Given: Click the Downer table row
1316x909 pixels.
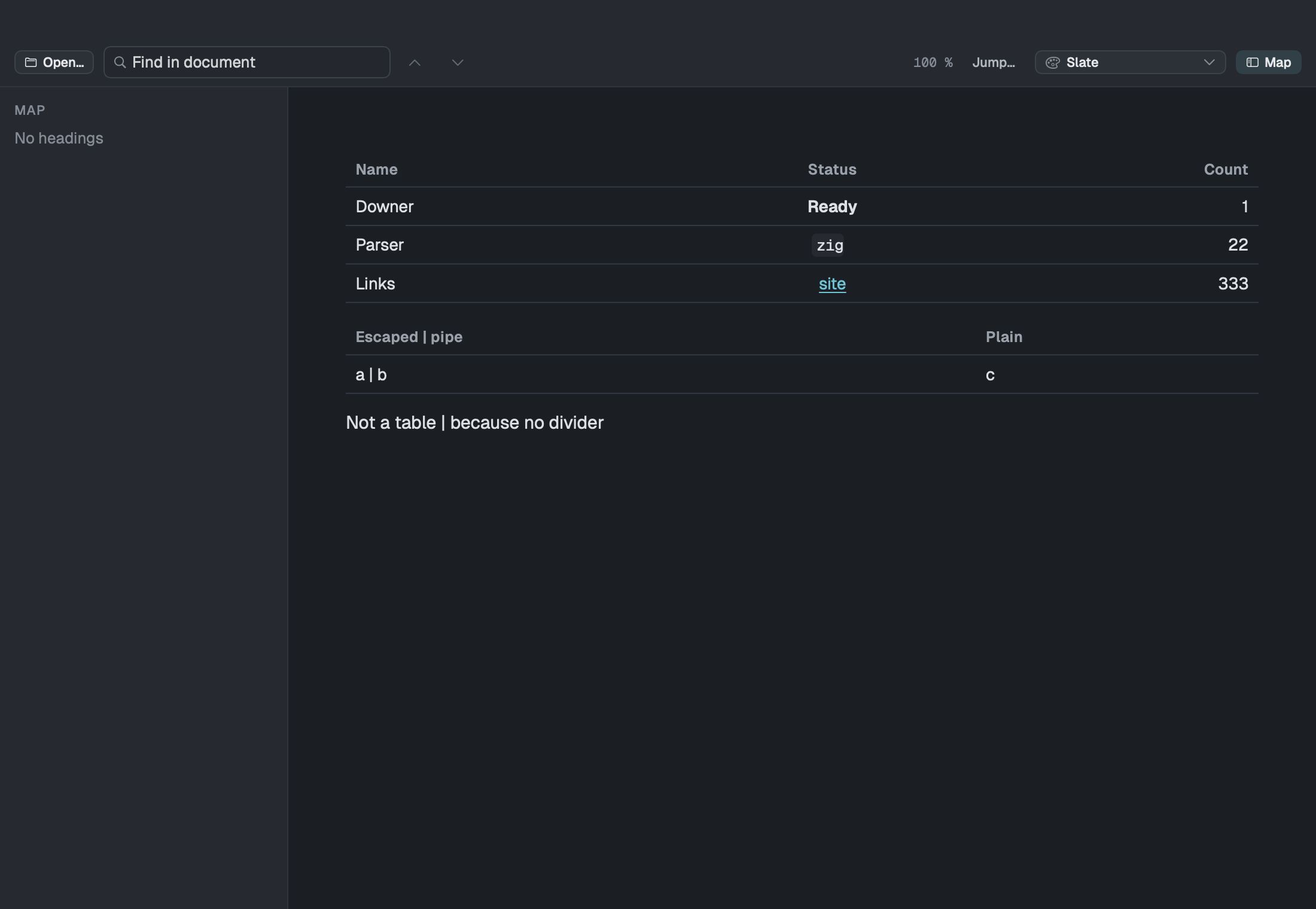Looking at the screenshot, I should 802,206.
